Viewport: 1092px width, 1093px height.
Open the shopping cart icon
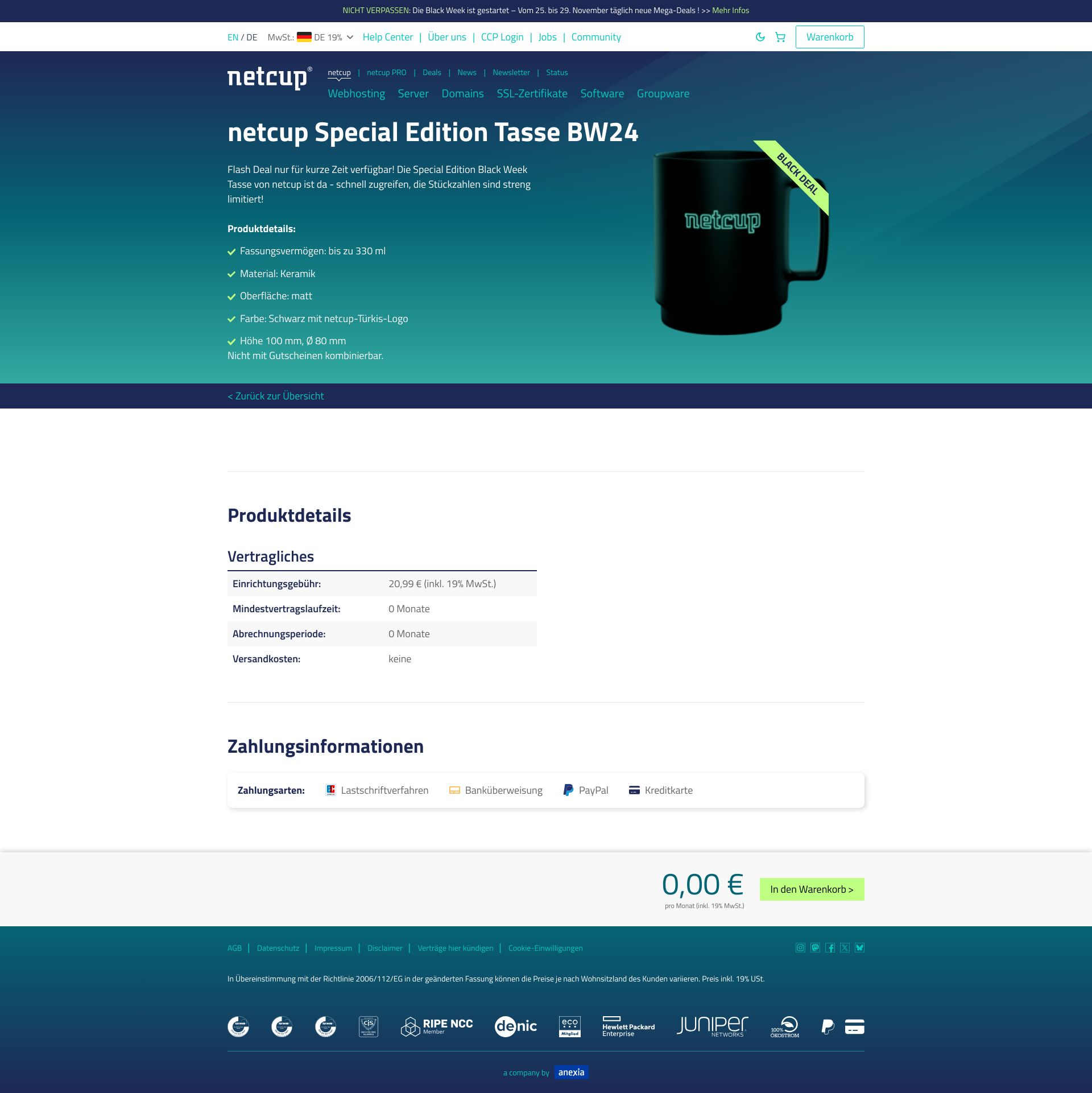[780, 37]
